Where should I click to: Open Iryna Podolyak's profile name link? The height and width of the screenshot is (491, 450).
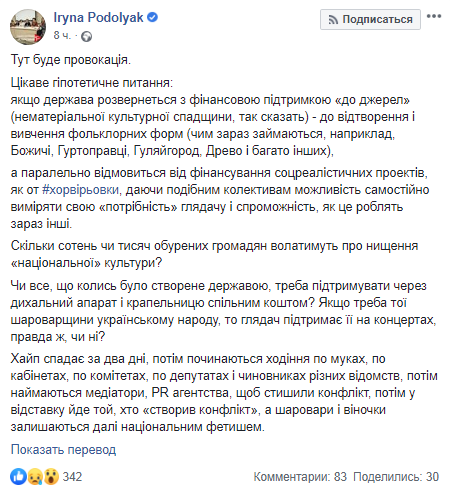pos(98,17)
